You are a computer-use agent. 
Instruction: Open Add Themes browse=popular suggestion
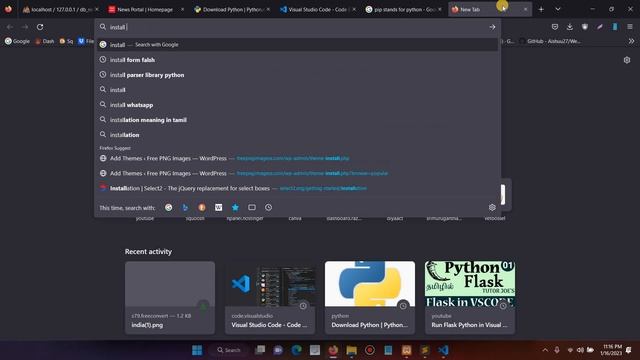pyautogui.click(x=297, y=173)
